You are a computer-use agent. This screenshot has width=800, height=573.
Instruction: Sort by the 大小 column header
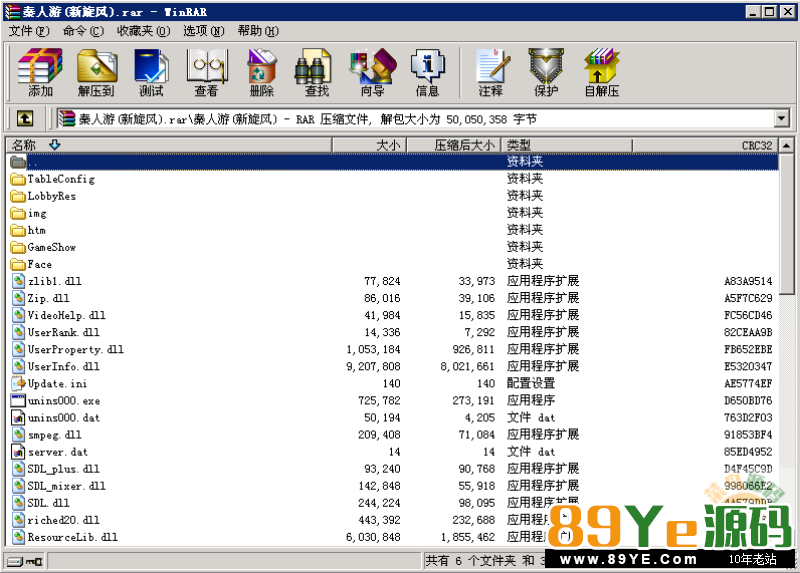click(369, 145)
